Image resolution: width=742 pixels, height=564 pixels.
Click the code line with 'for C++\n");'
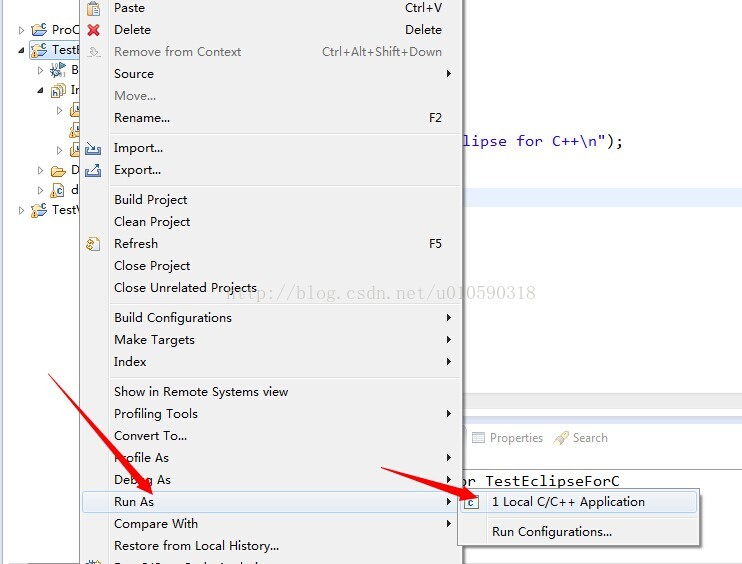pyautogui.click(x=542, y=141)
